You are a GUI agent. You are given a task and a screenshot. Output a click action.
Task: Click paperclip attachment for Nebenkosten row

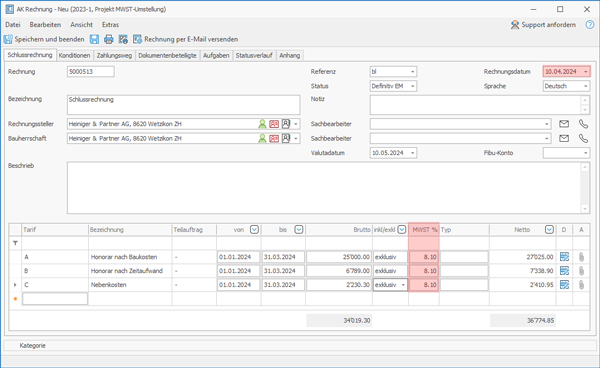(581, 285)
